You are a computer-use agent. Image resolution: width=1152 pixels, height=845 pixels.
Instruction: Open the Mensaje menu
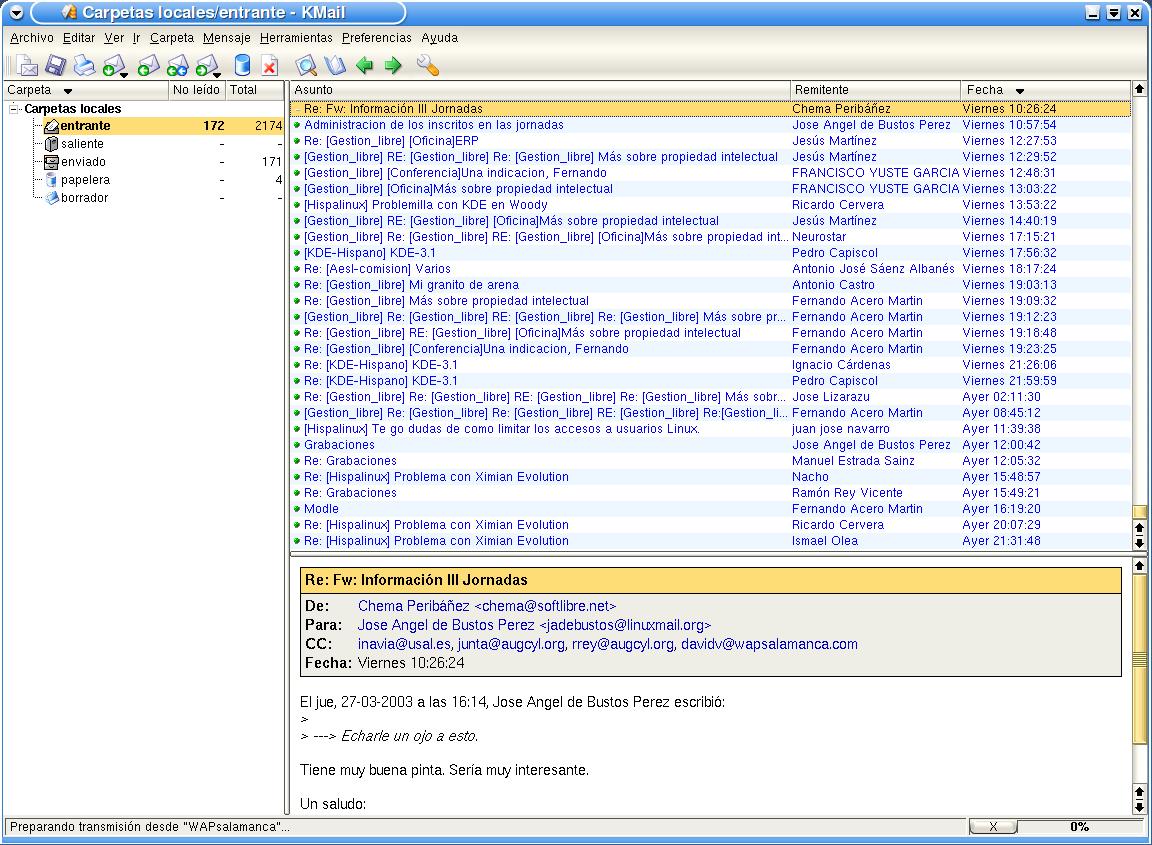(226, 37)
